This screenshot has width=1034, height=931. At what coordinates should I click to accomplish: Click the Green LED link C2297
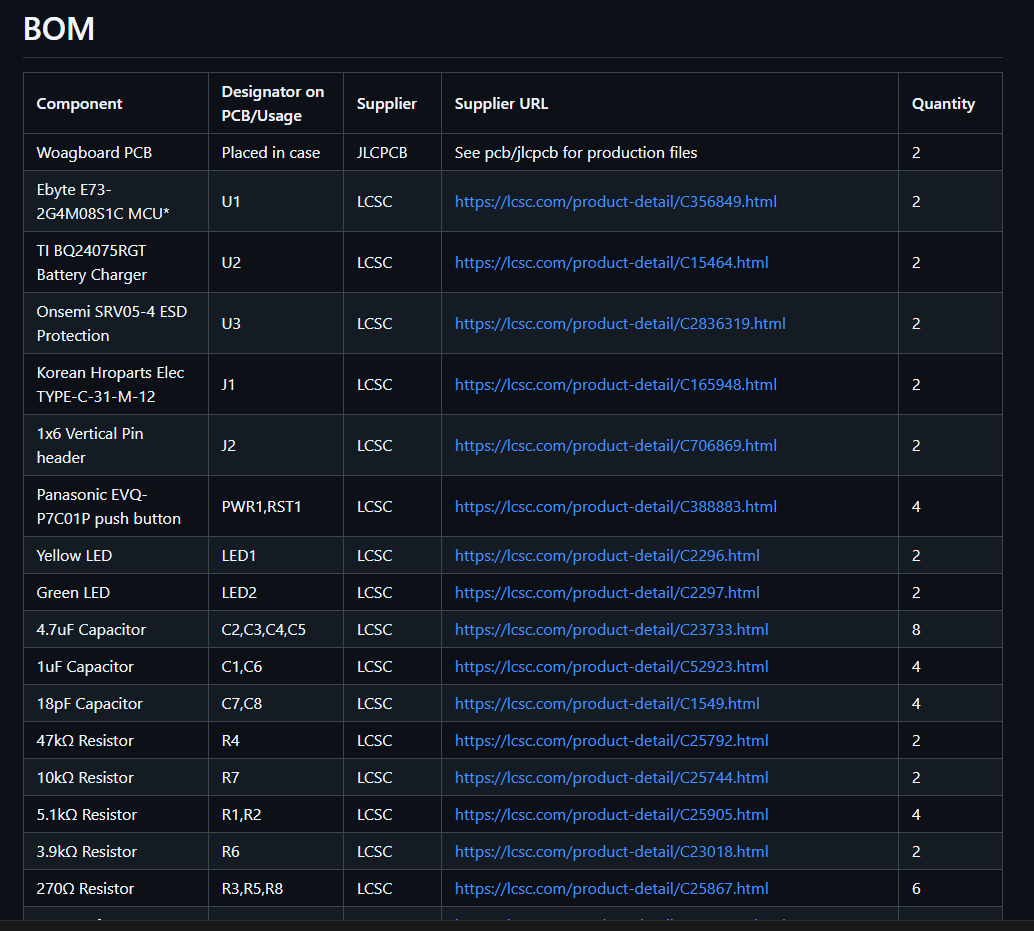[x=607, y=592]
